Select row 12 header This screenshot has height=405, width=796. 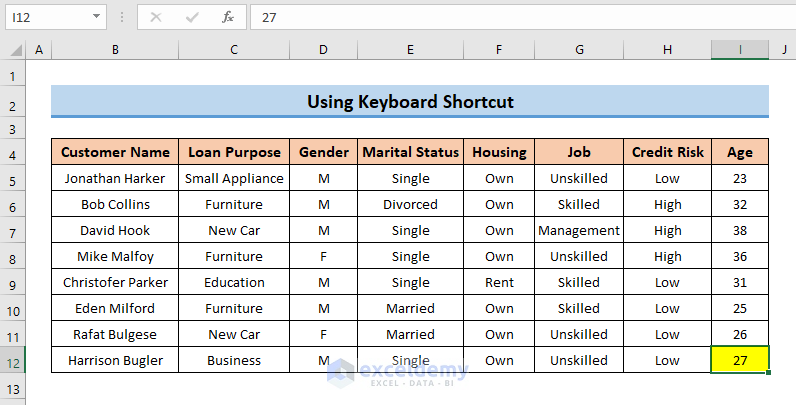point(13,360)
